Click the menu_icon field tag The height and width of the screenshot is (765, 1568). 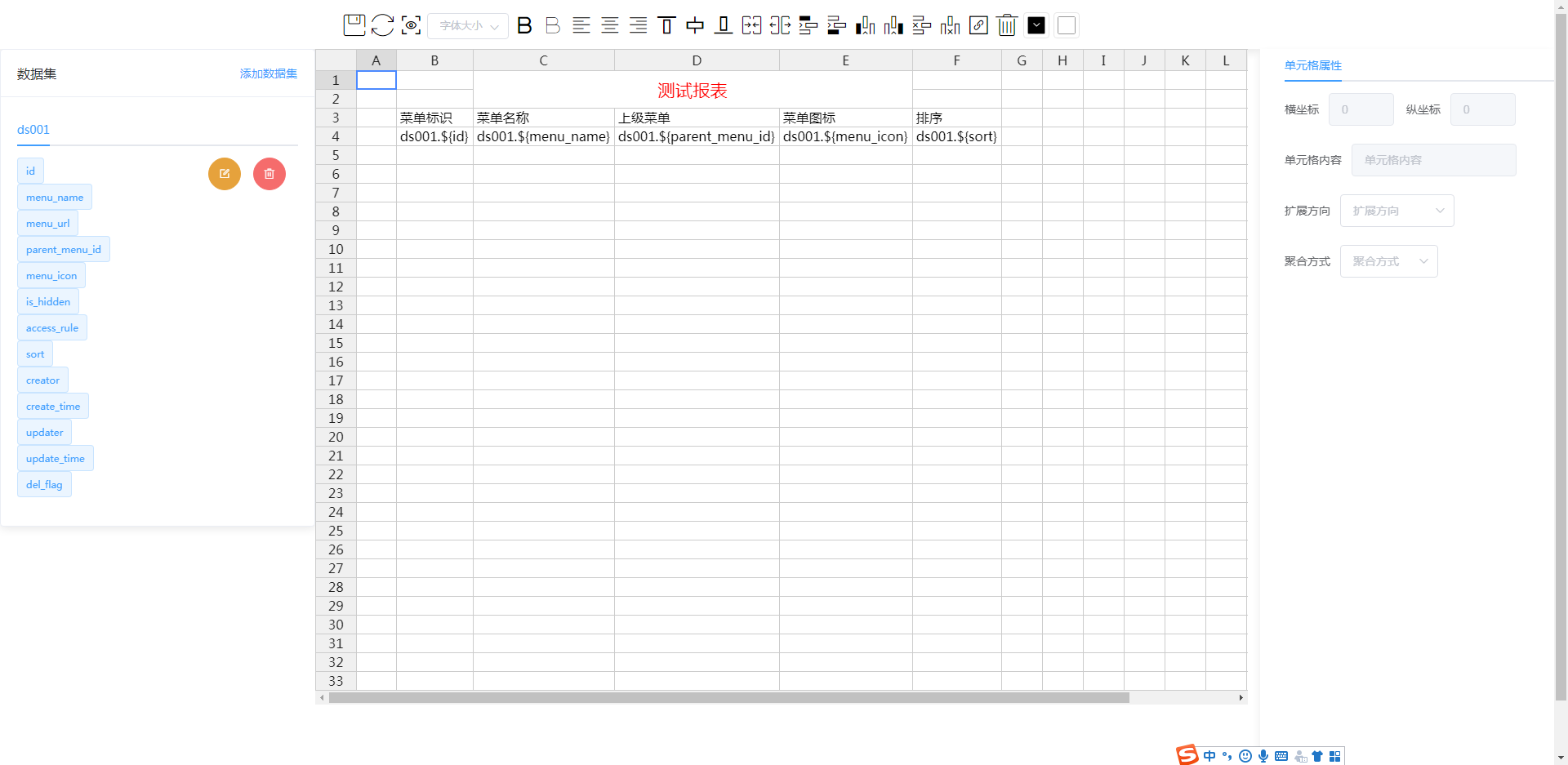click(51, 275)
